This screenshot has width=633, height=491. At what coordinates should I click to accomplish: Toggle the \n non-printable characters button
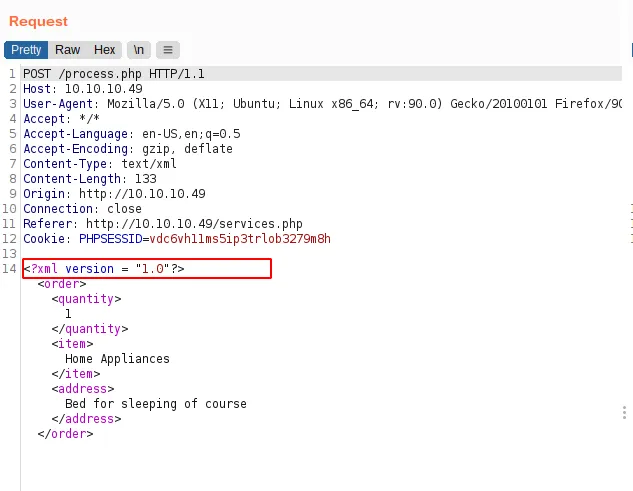tap(139, 49)
